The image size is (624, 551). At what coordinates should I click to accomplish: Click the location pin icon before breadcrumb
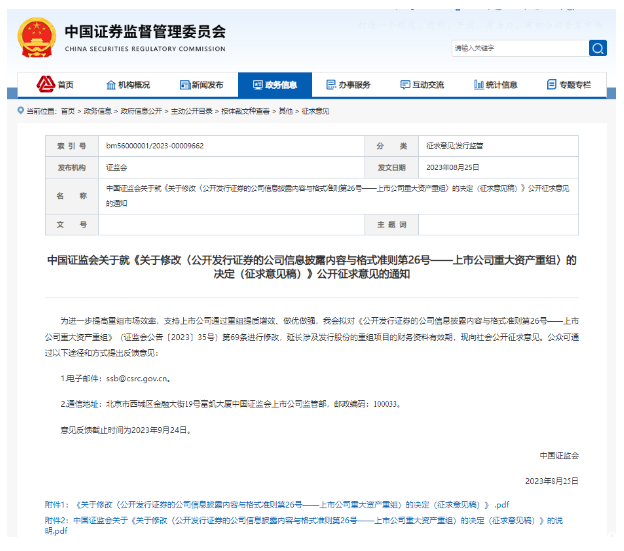pyautogui.click(x=21, y=111)
